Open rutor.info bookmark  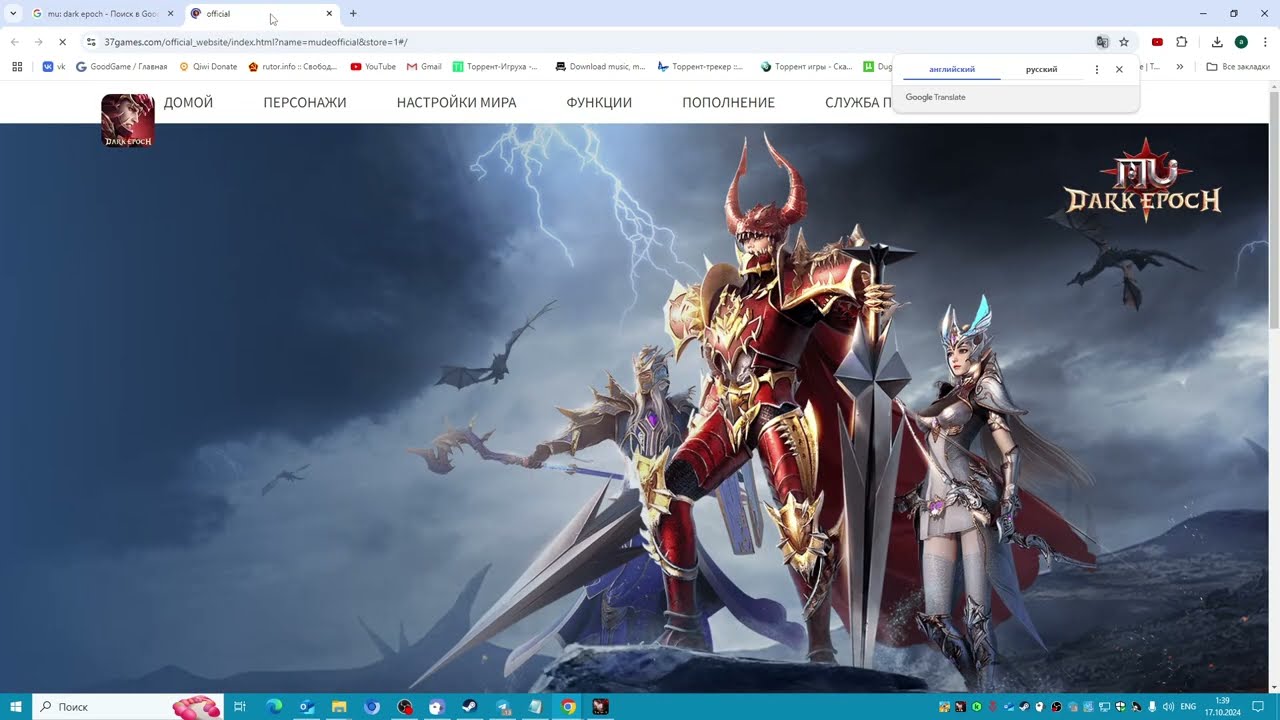[x=293, y=67]
